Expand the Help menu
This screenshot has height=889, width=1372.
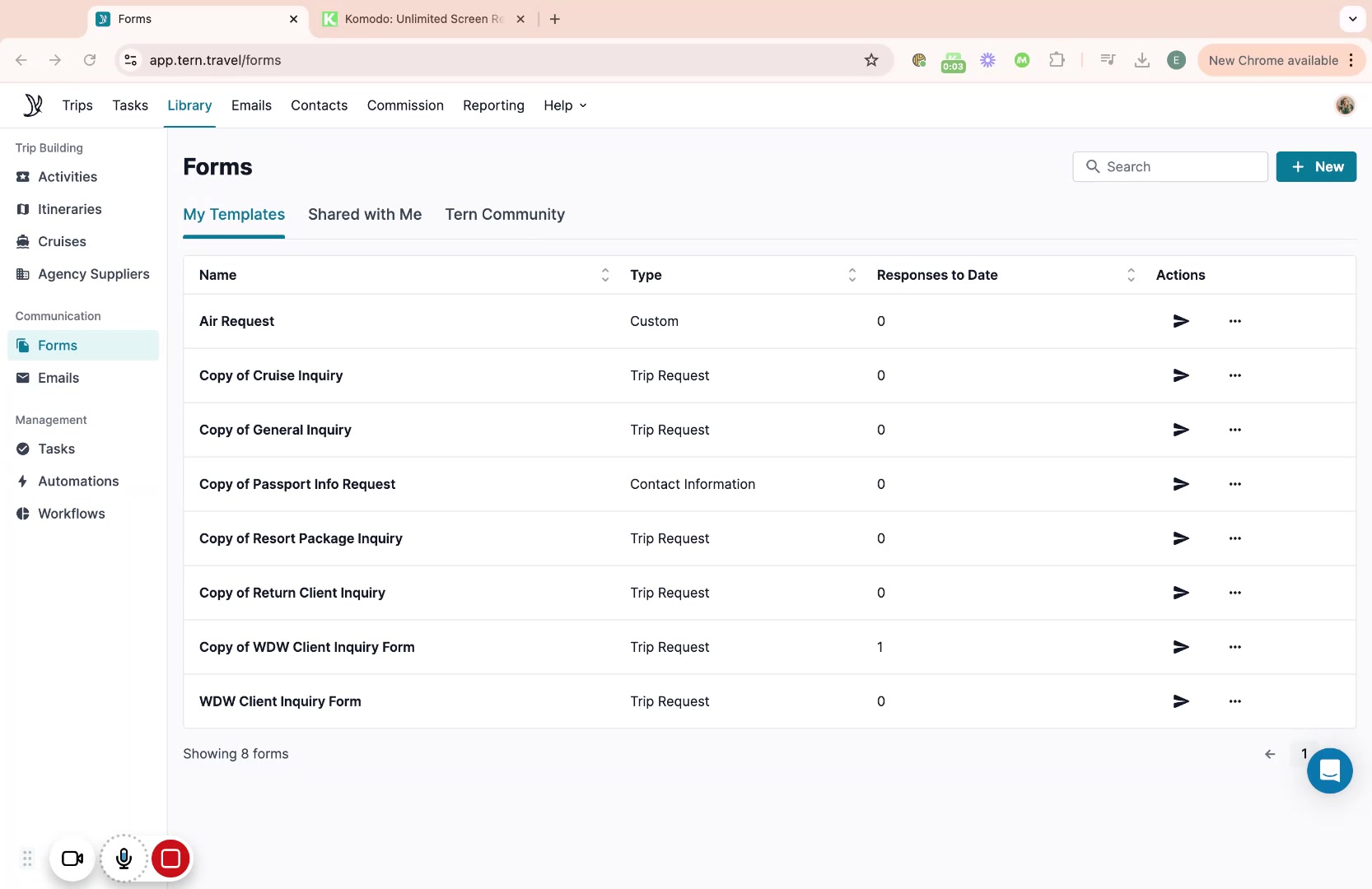pyautogui.click(x=565, y=105)
